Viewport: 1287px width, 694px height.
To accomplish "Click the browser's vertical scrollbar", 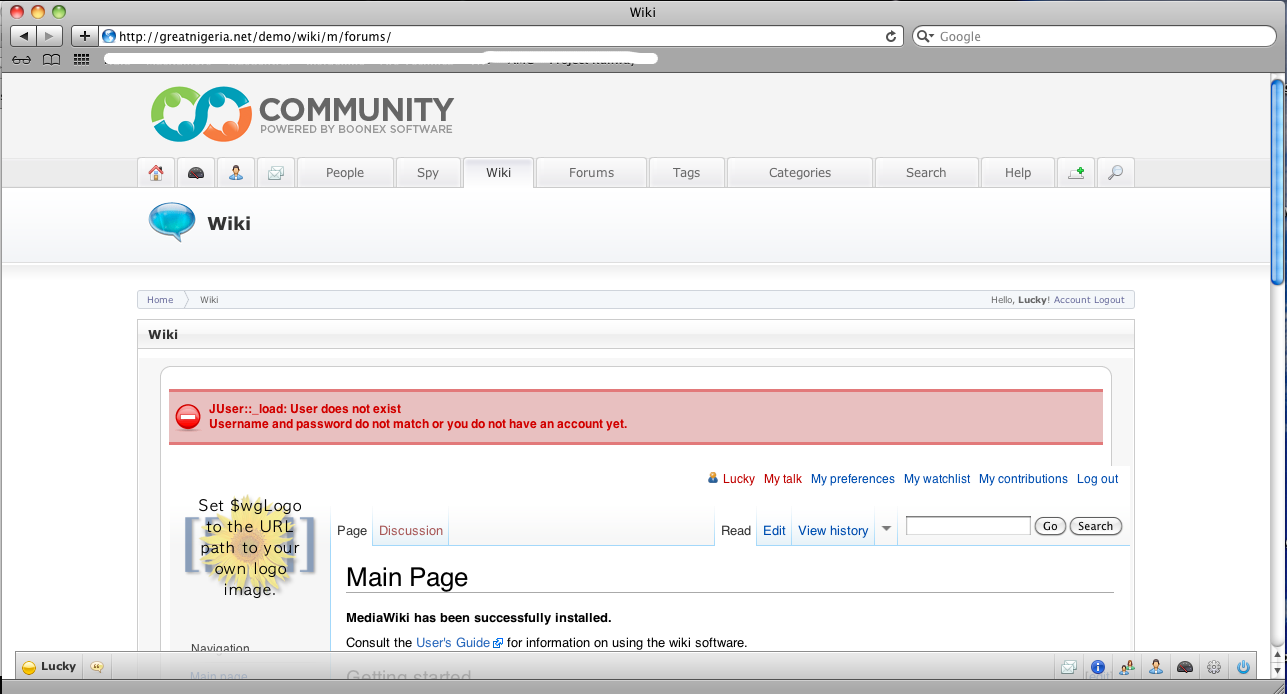I will (x=1279, y=180).
